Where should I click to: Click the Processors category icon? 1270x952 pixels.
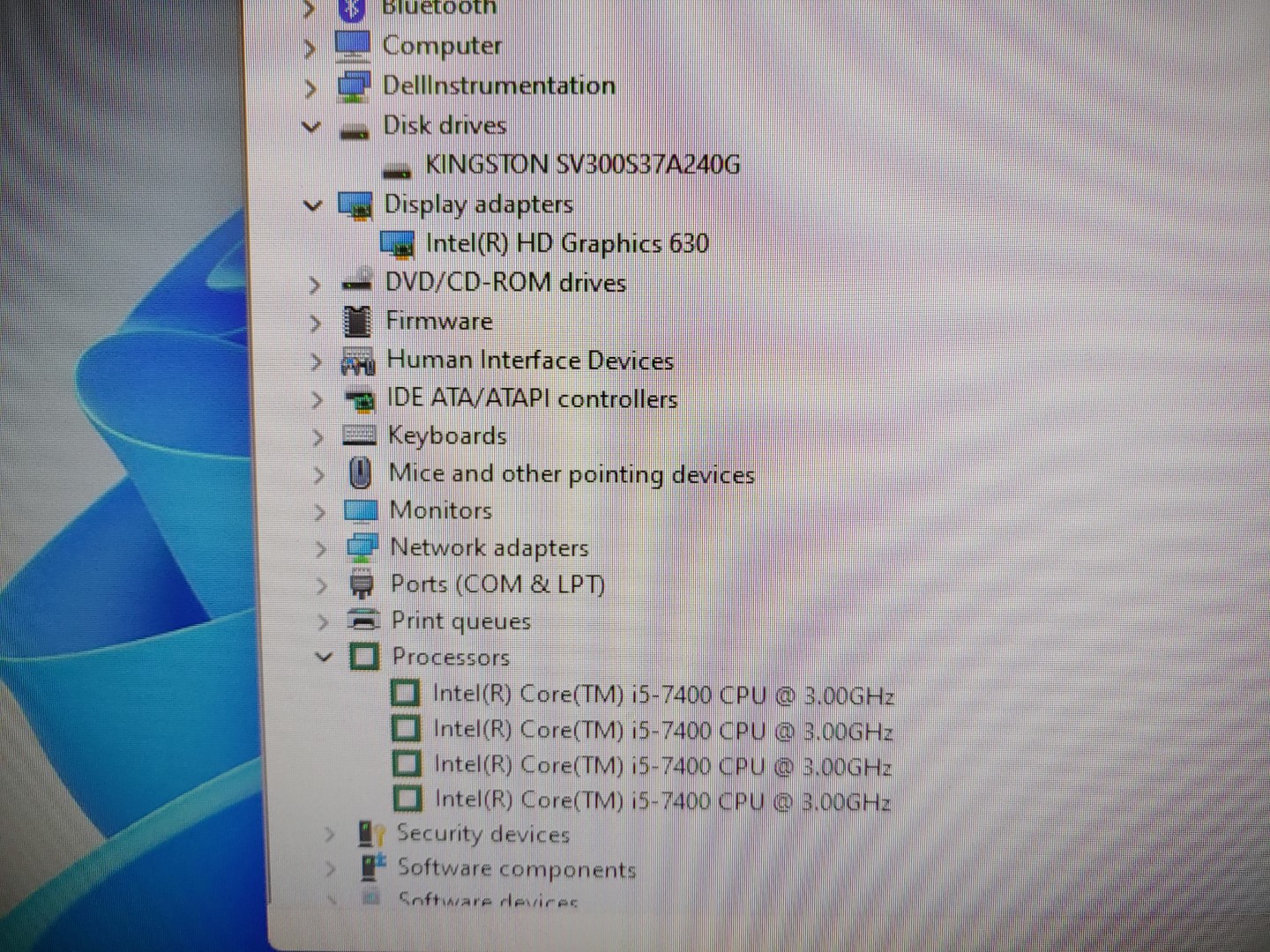coord(364,657)
